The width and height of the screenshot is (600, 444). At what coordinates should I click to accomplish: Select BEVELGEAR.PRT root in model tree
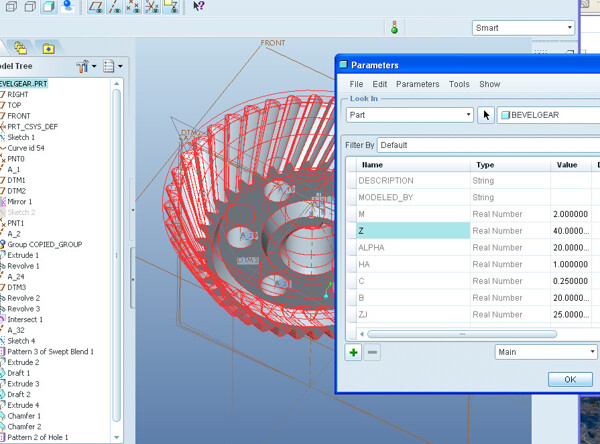tap(23, 83)
